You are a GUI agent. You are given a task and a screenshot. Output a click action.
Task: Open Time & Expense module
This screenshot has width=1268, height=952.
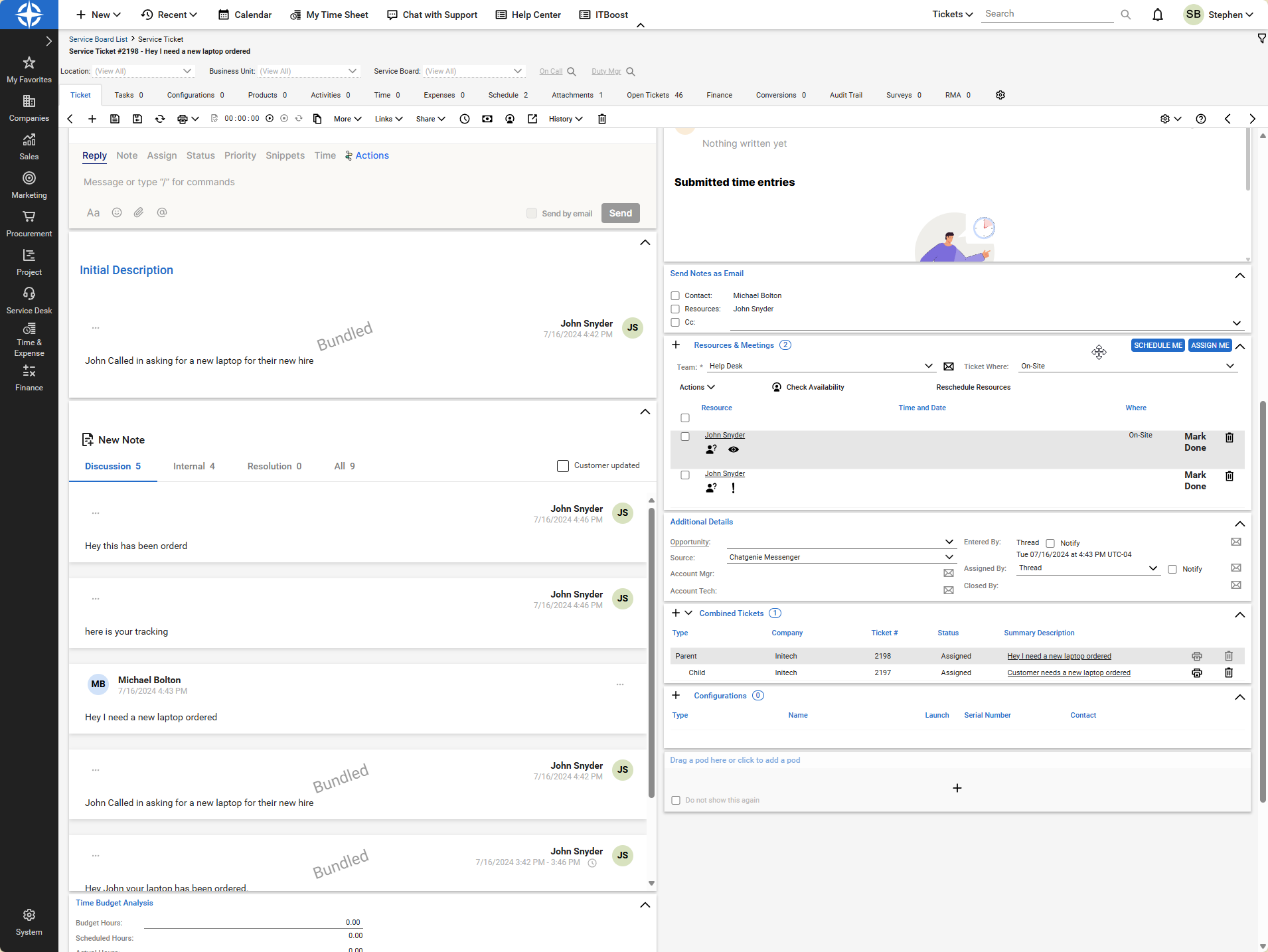29,340
